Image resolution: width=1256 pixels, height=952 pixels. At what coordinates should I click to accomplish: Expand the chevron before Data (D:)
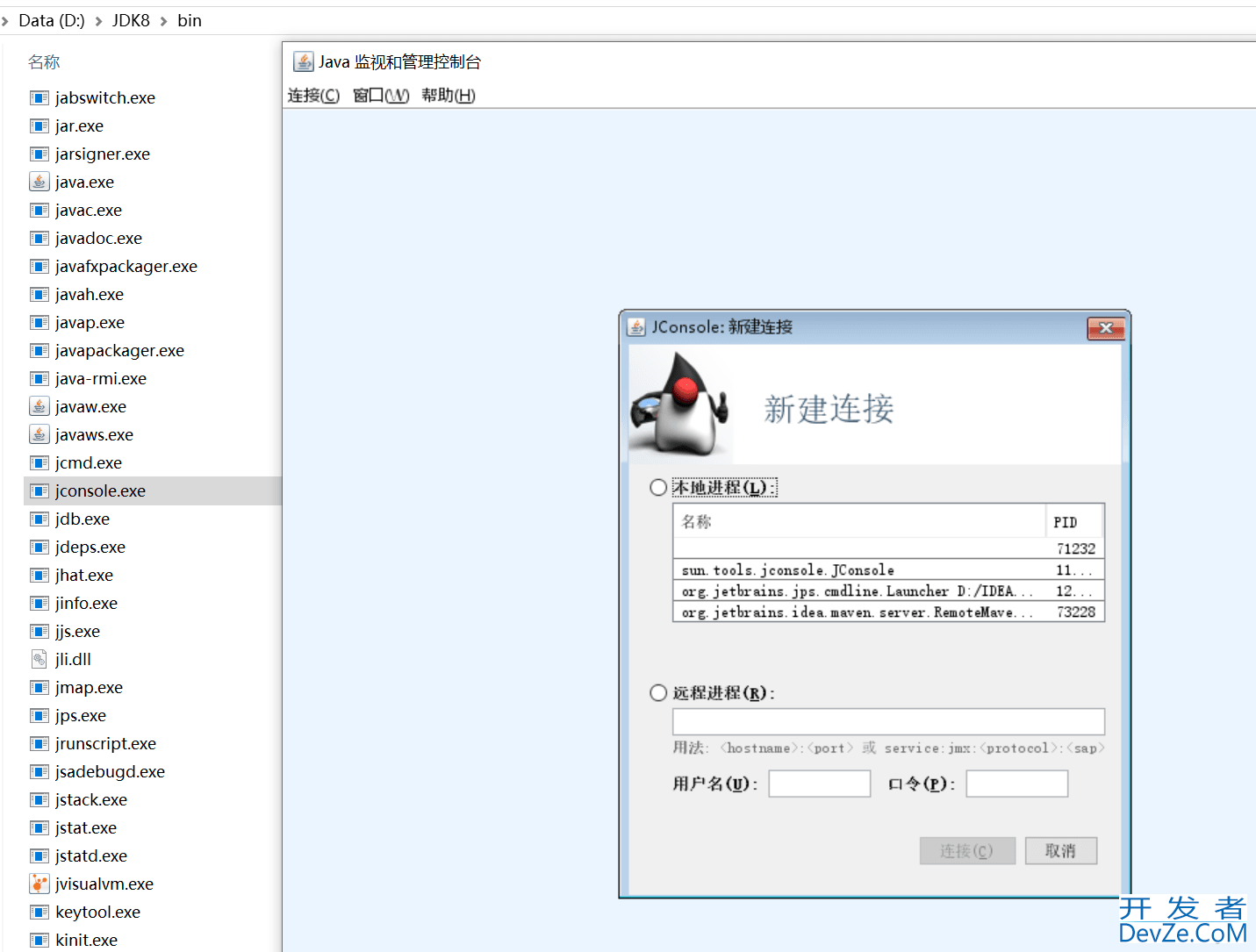5,21
